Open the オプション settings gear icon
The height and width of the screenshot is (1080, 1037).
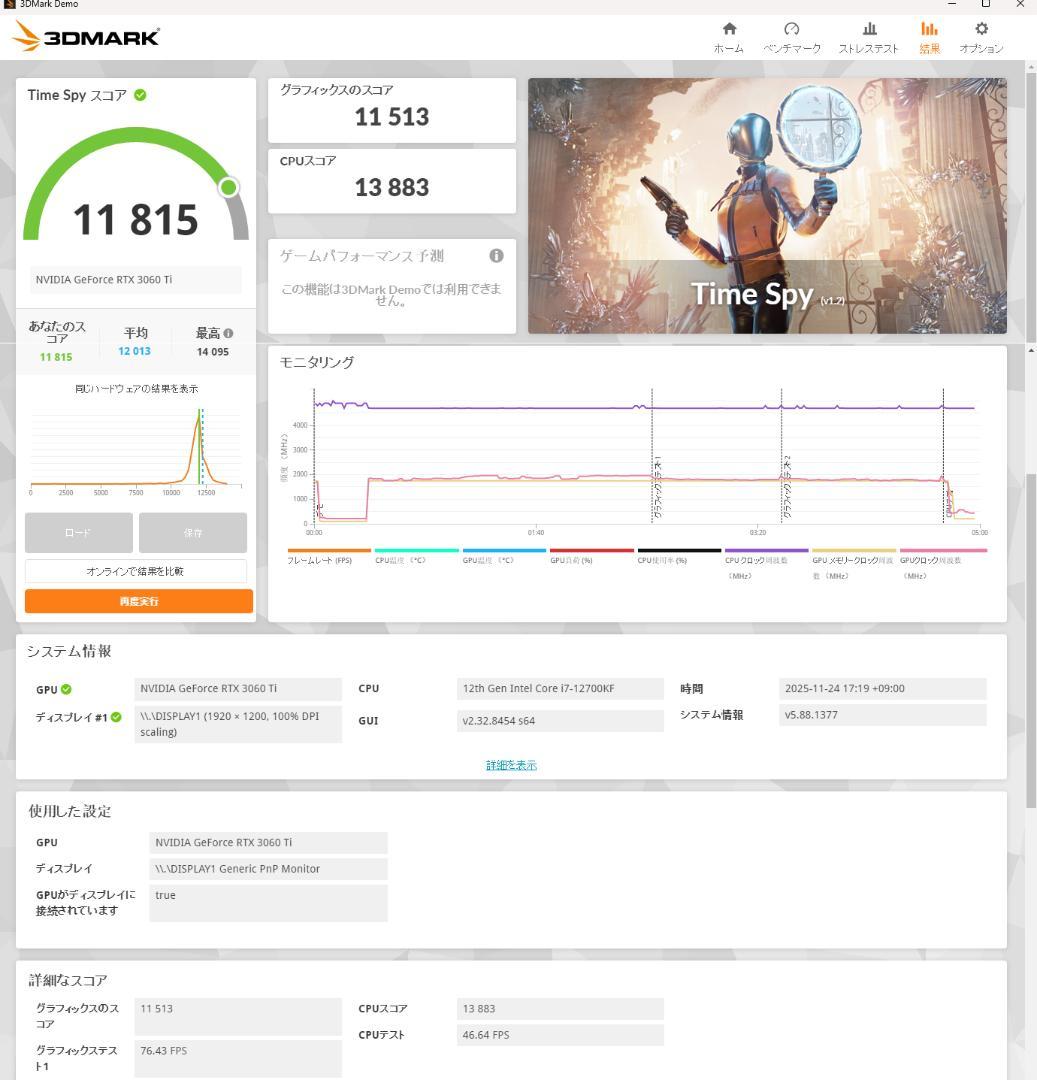pos(981,31)
